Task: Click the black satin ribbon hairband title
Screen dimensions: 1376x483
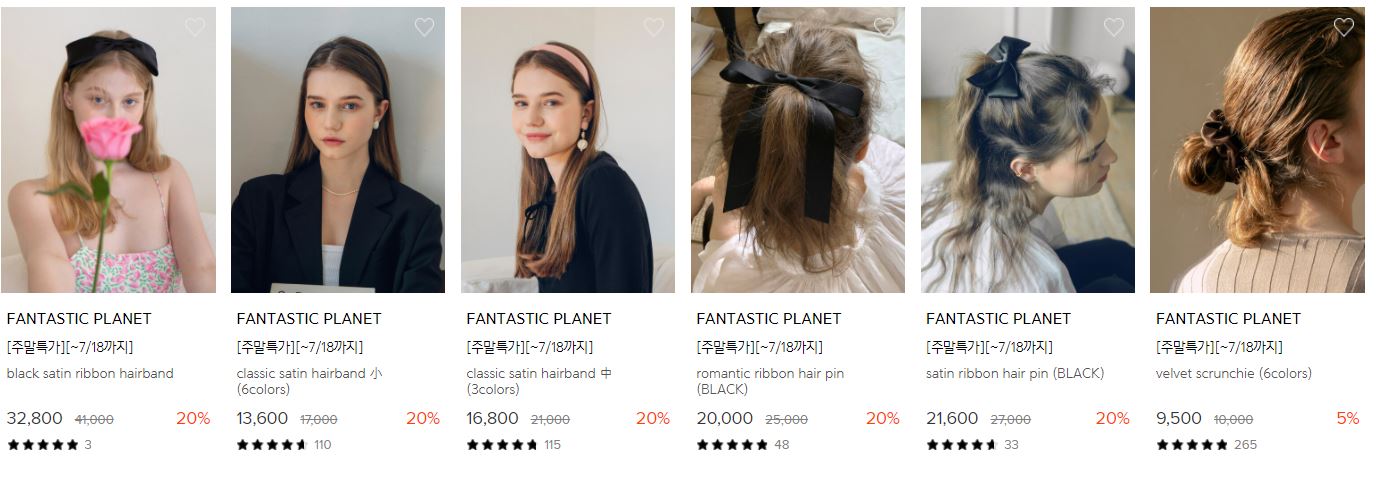Action: point(90,374)
